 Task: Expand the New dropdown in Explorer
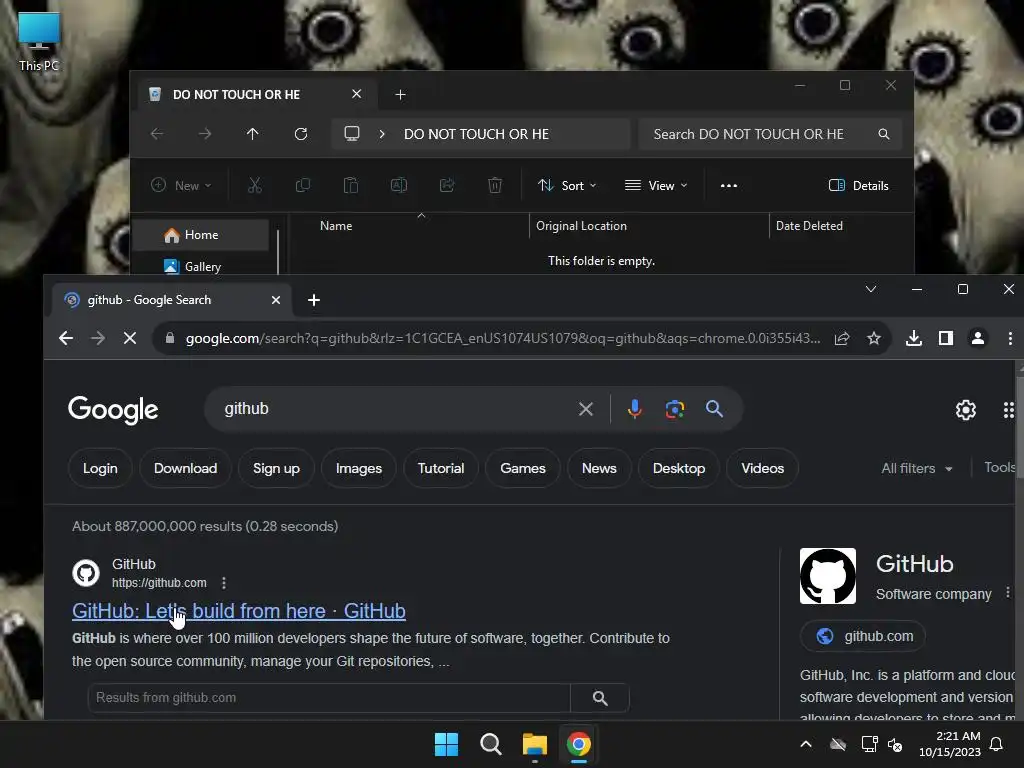click(x=181, y=185)
